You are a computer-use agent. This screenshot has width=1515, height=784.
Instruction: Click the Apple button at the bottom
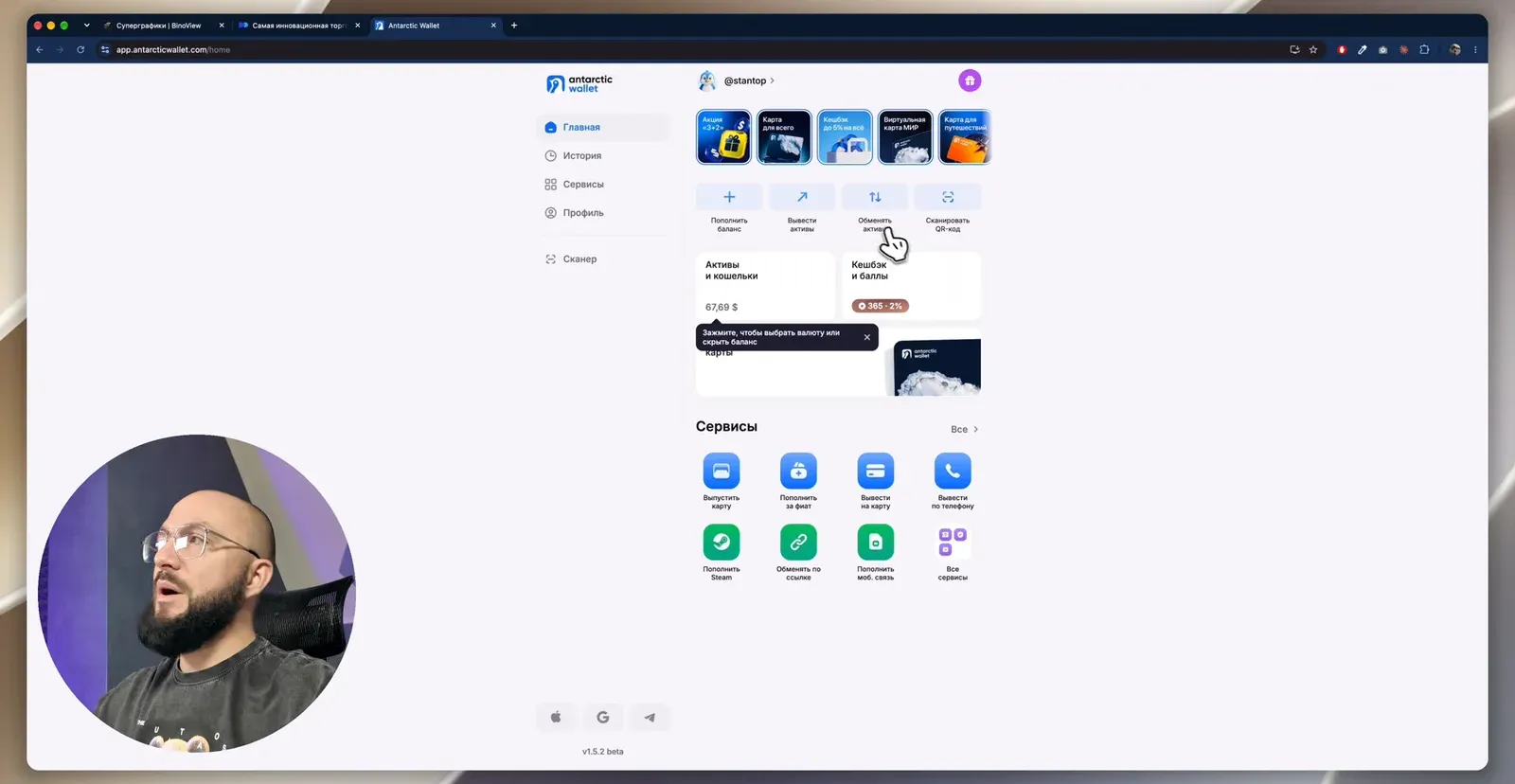tap(556, 718)
